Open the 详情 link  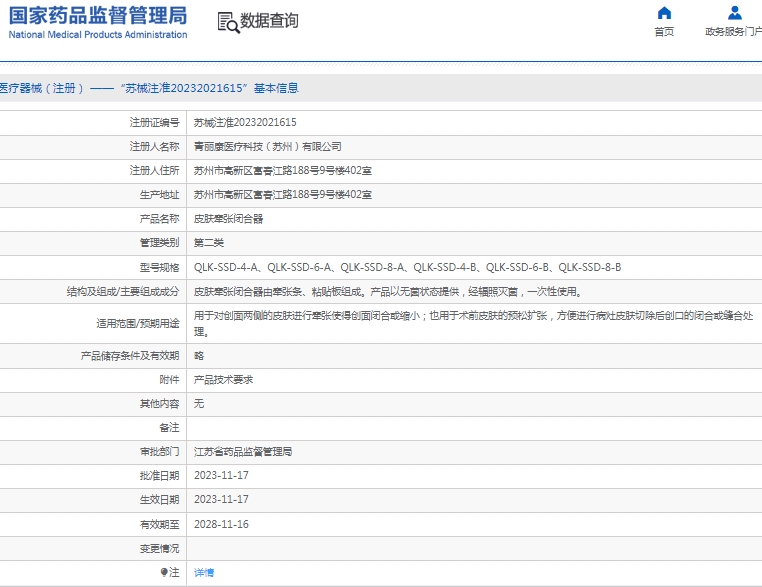coord(204,572)
